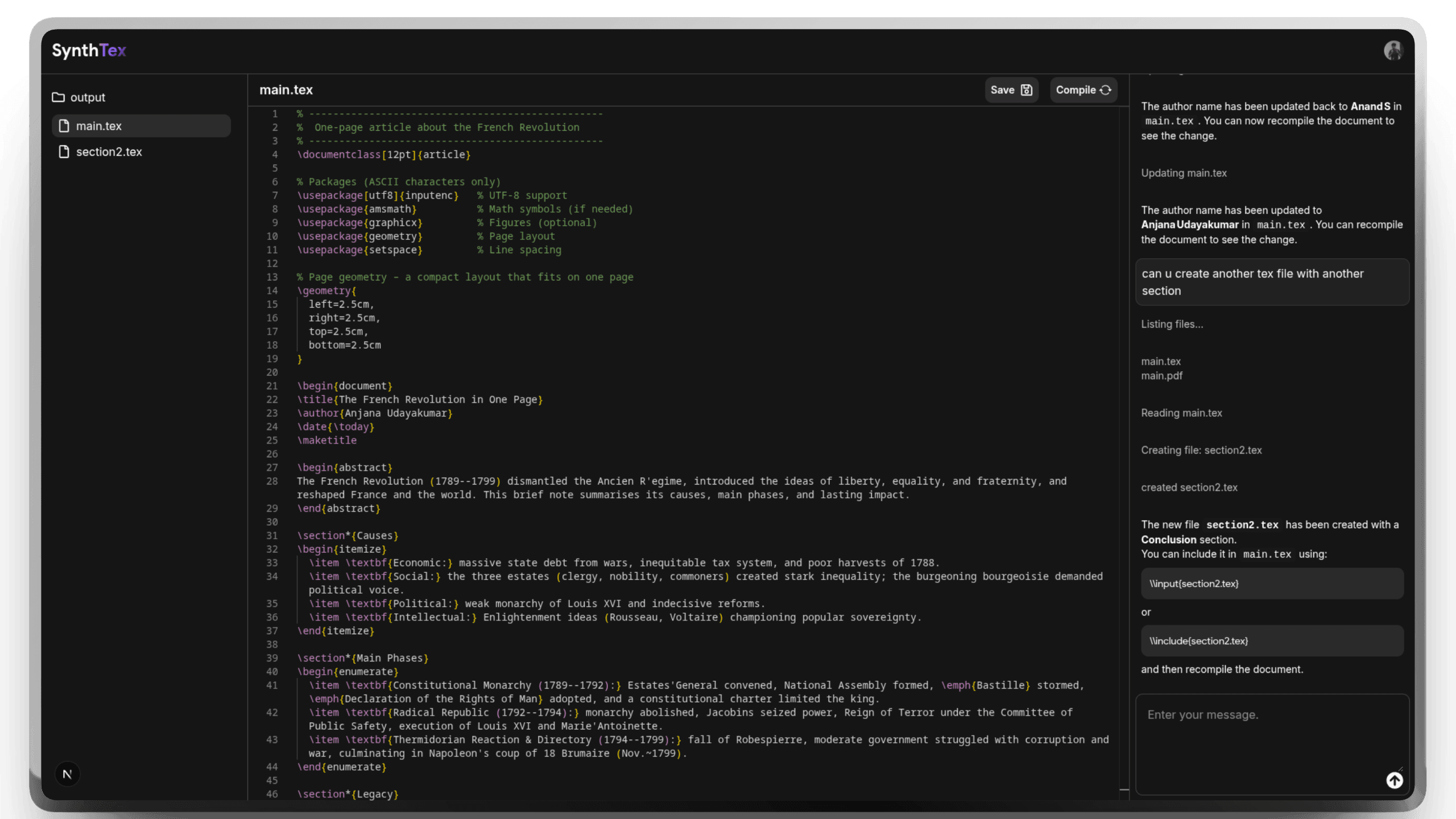1456x819 pixels.
Task: Click the Compile refresh-arrows icon
Action: click(1105, 90)
